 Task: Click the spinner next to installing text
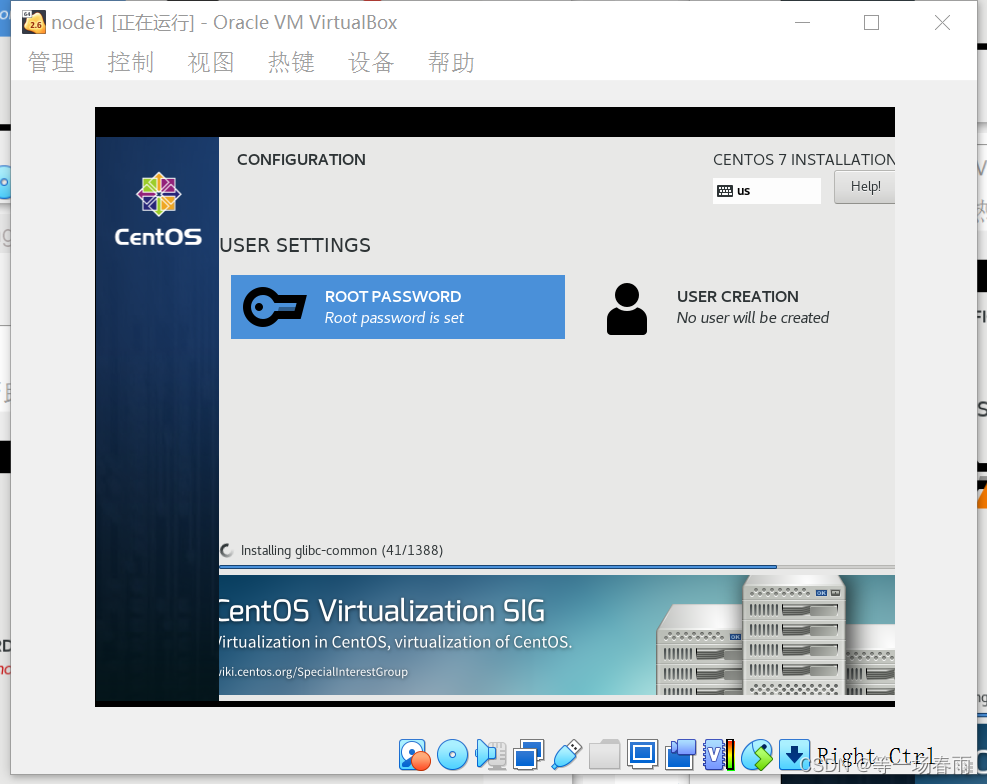227,551
